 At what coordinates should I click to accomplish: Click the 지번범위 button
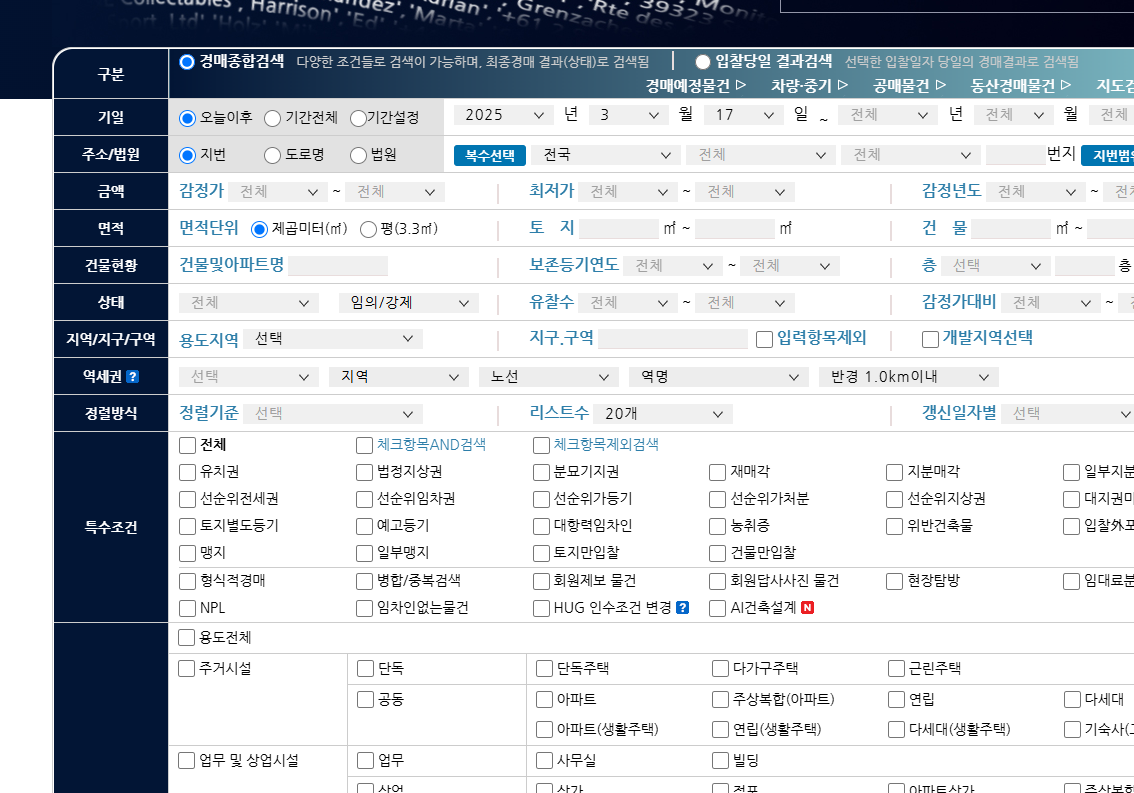1108,156
